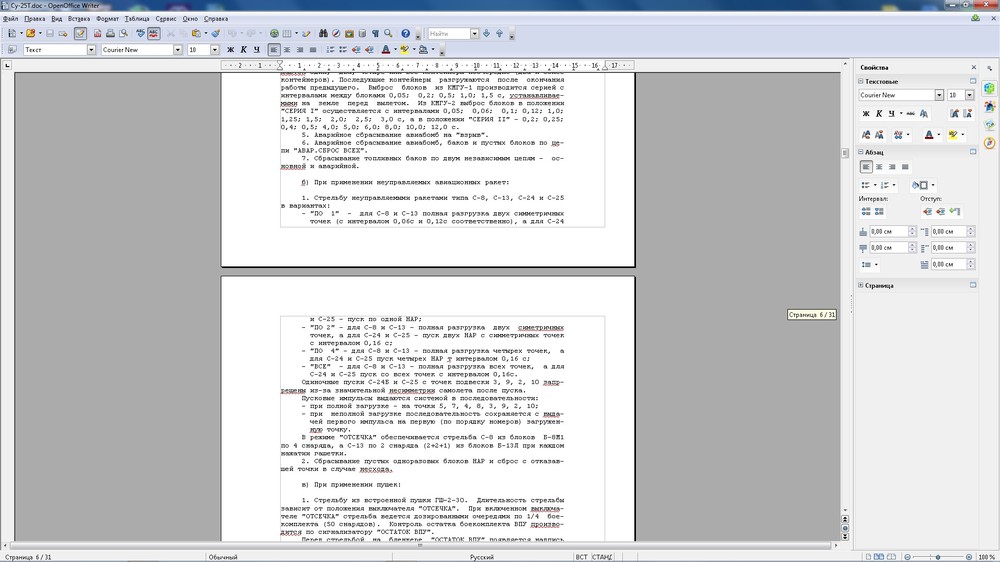The image size is (1000, 562).
Task: Open the Navigator compass icon in toolbar
Action: pyautogui.click(x=336, y=33)
